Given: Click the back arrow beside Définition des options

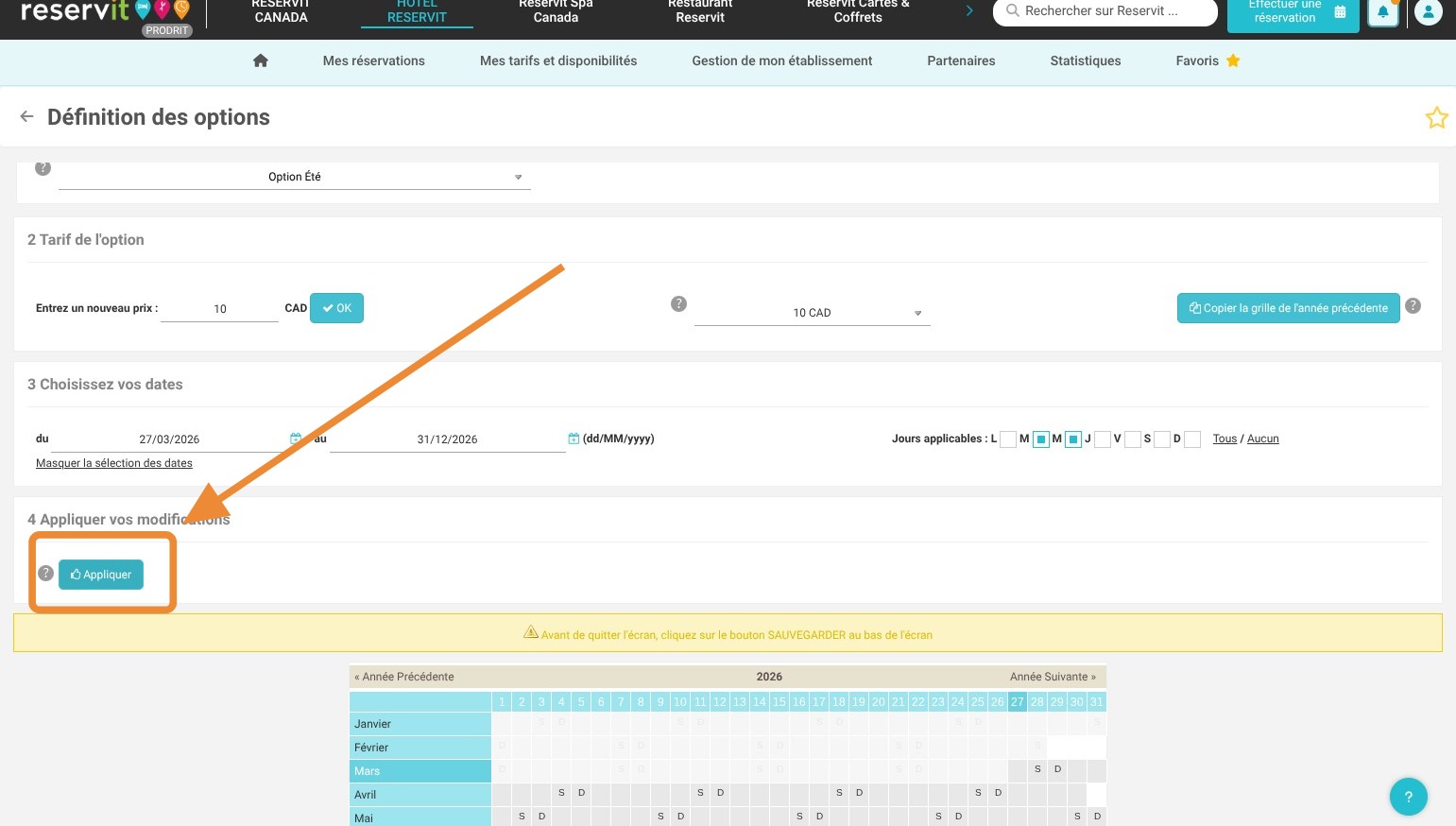Looking at the screenshot, I should click(26, 116).
